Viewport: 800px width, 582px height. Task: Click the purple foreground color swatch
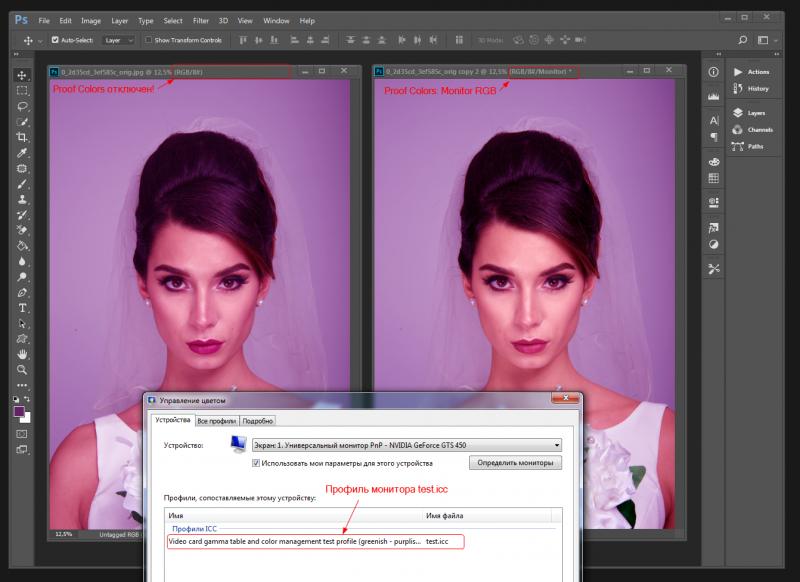19,412
